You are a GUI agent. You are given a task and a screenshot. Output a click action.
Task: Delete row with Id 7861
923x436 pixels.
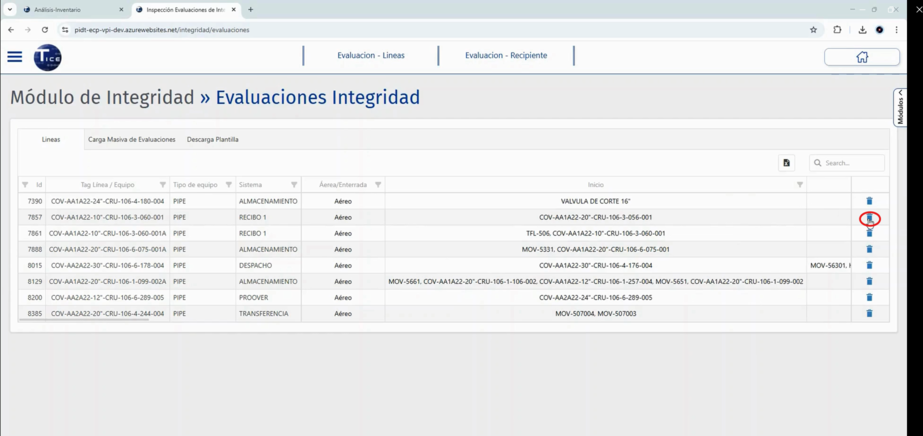pyautogui.click(x=869, y=233)
